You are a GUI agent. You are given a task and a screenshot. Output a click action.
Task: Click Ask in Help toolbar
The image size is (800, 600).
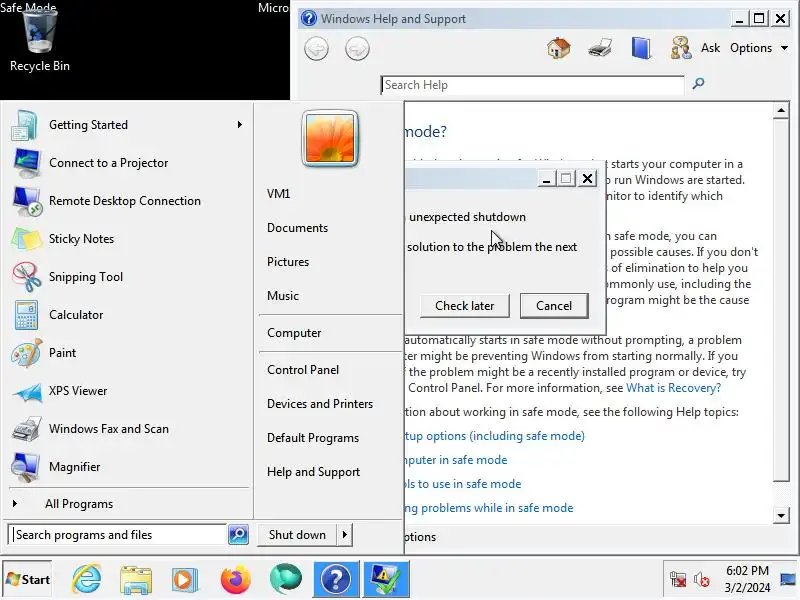[x=710, y=48]
